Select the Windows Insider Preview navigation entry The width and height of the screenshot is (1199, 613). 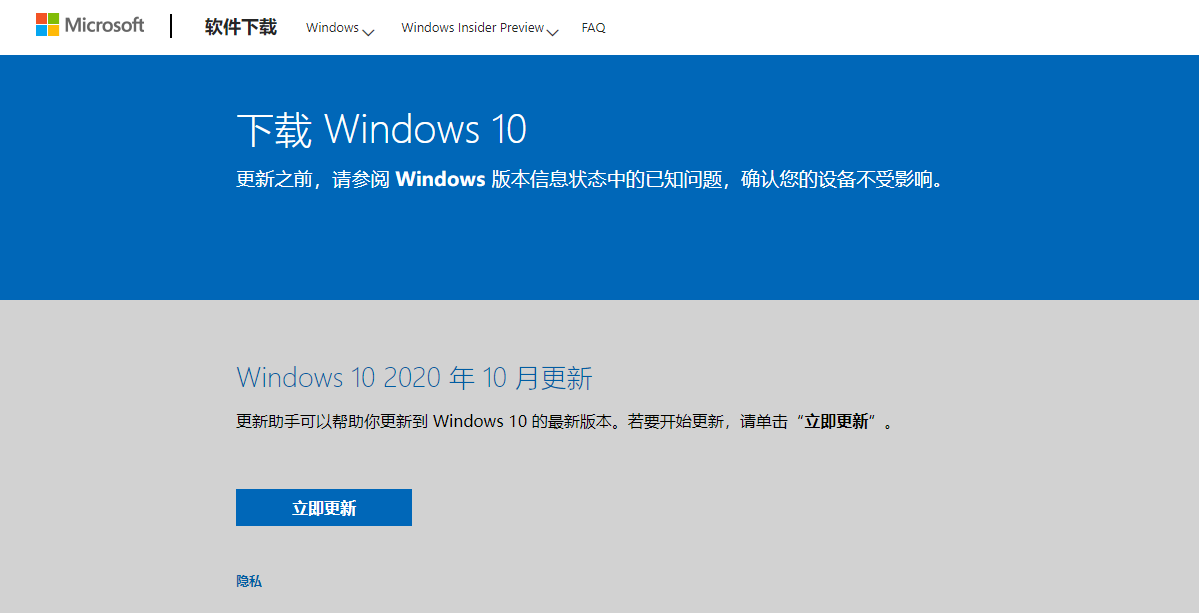(x=471, y=27)
